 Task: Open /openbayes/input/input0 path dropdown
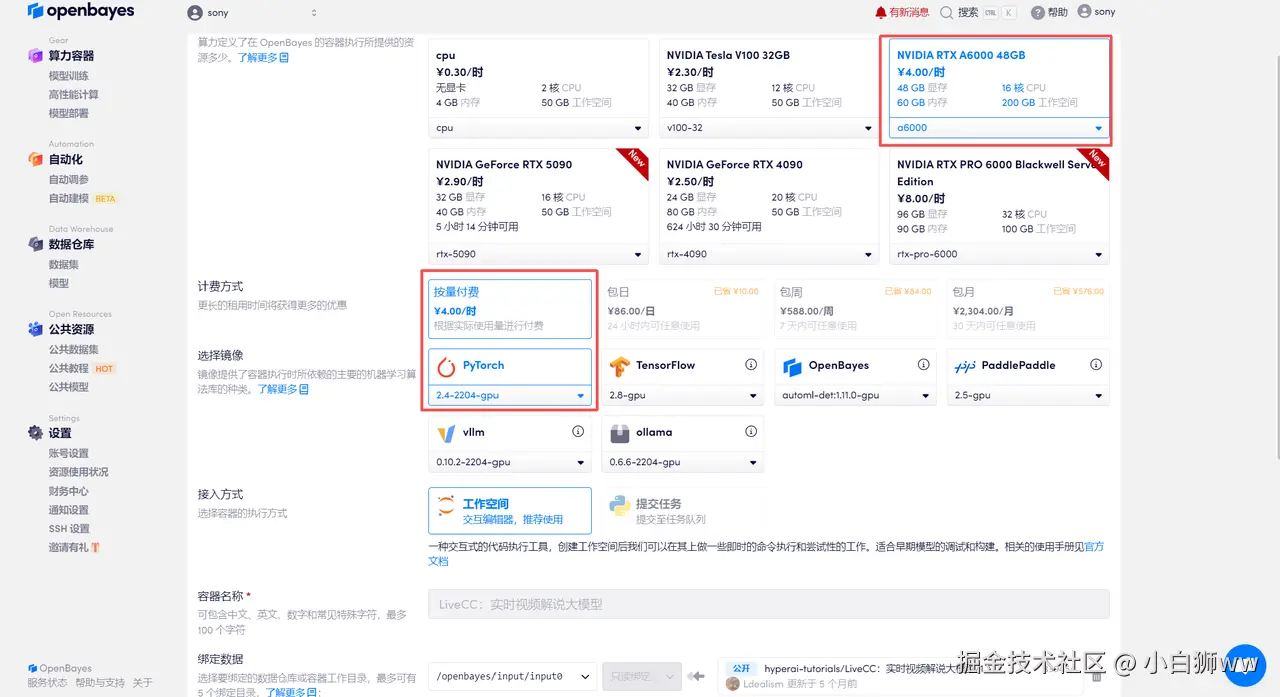tap(513, 676)
